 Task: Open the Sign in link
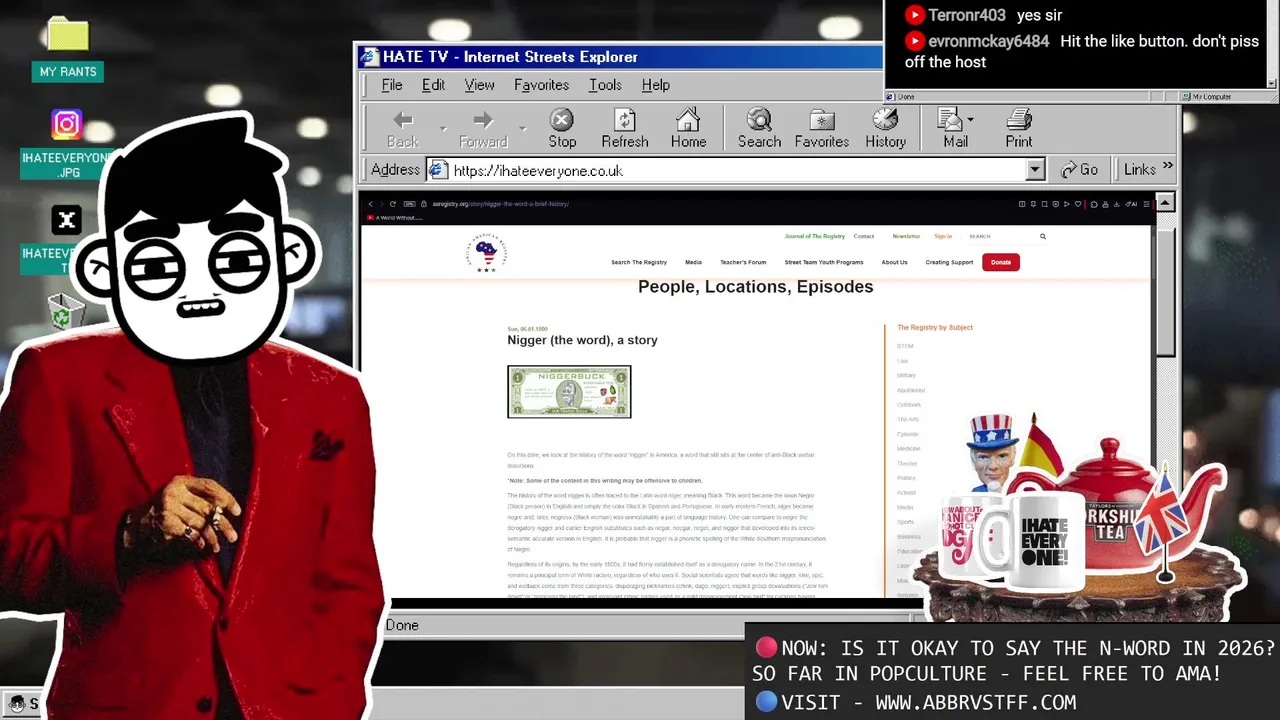[943, 236]
